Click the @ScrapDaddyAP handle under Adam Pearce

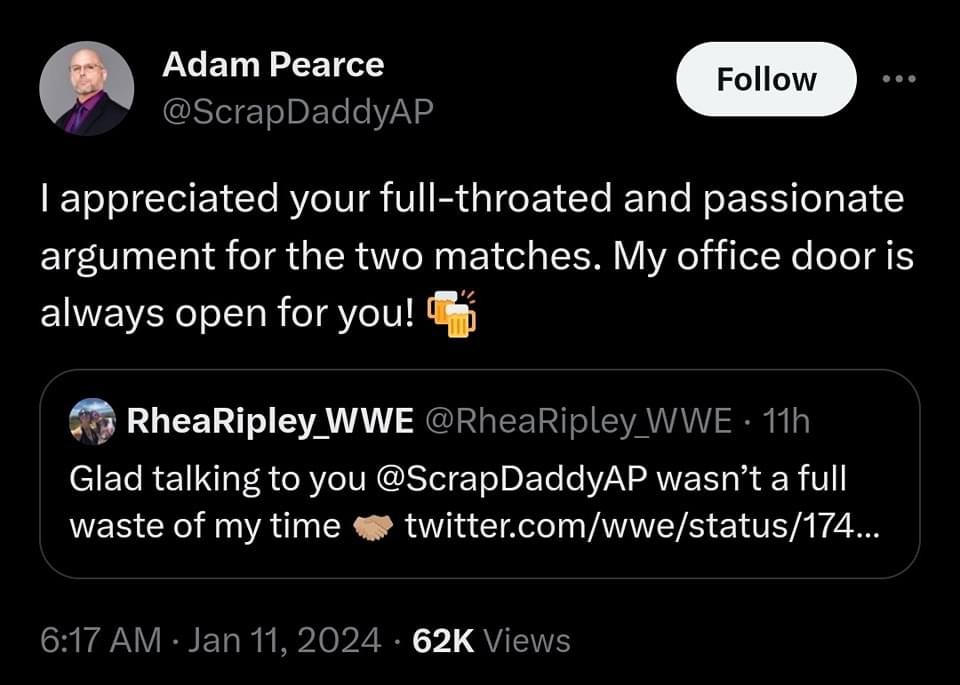297,113
